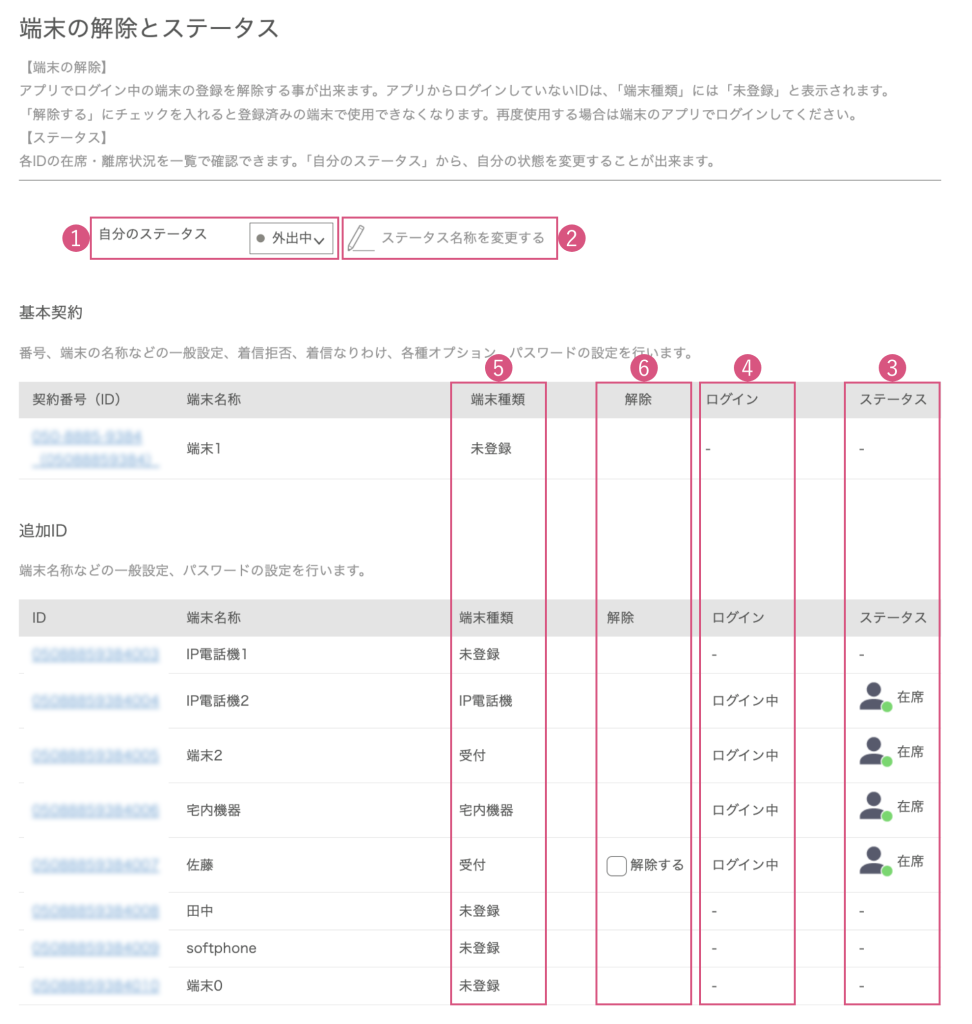Open the ID link for softphone

(x=95, y=948)
